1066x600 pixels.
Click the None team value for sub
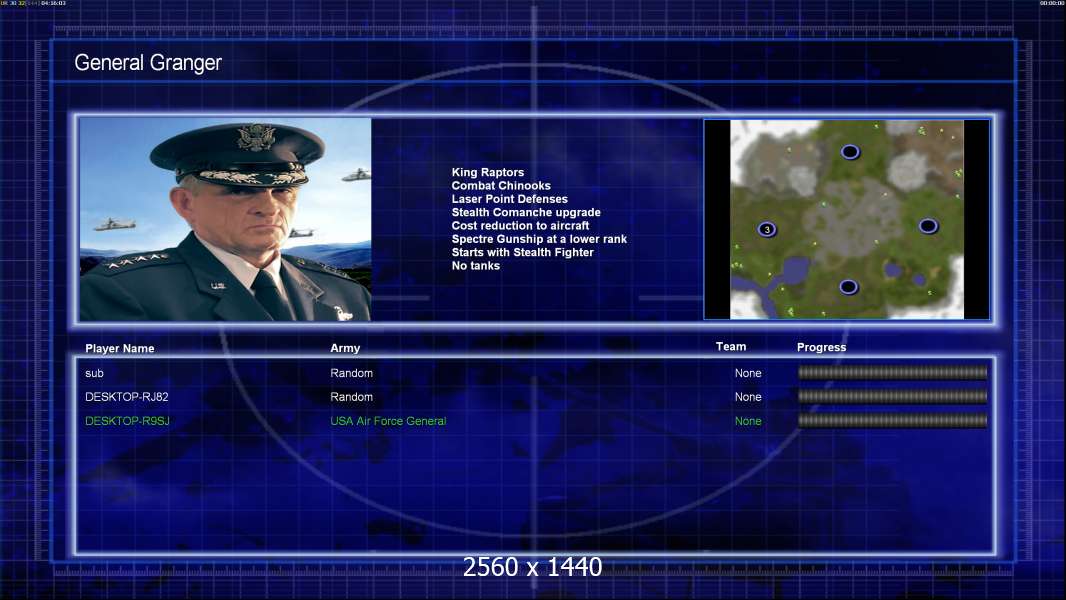pyautogui.click(x=748, y=373)
